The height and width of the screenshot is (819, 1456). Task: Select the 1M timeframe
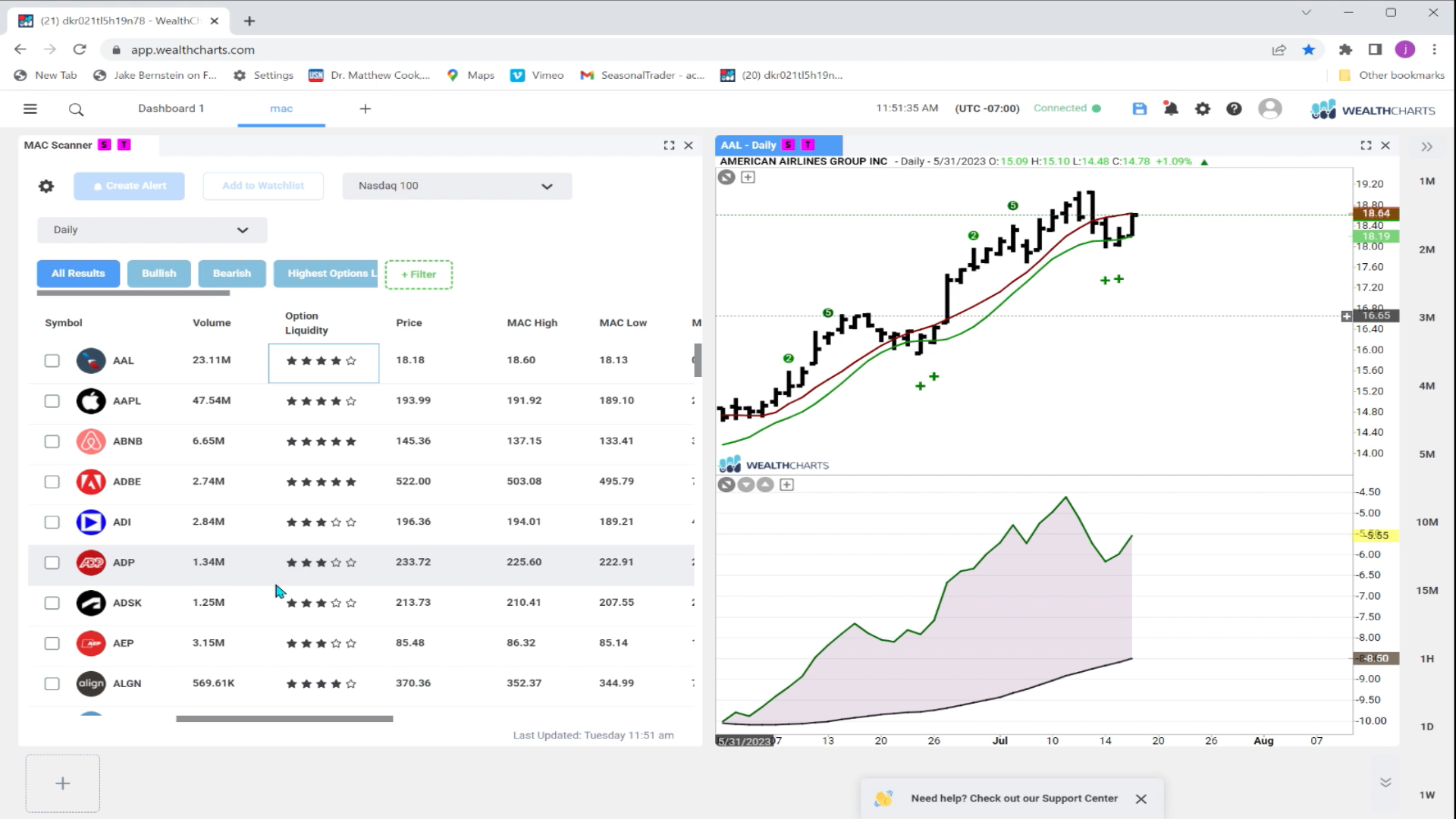point(1427,182)
